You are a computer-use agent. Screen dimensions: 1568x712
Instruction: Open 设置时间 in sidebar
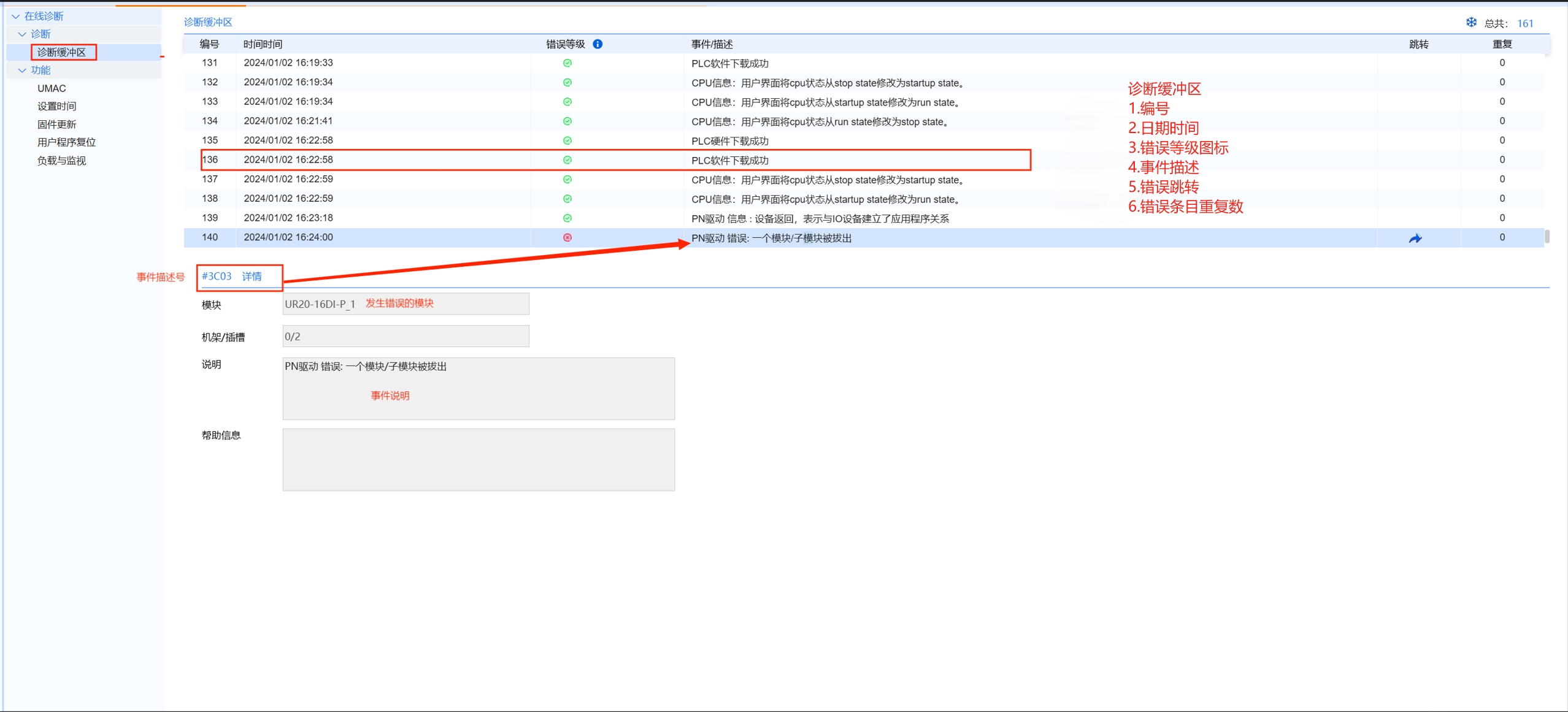(x=56, y=106)
